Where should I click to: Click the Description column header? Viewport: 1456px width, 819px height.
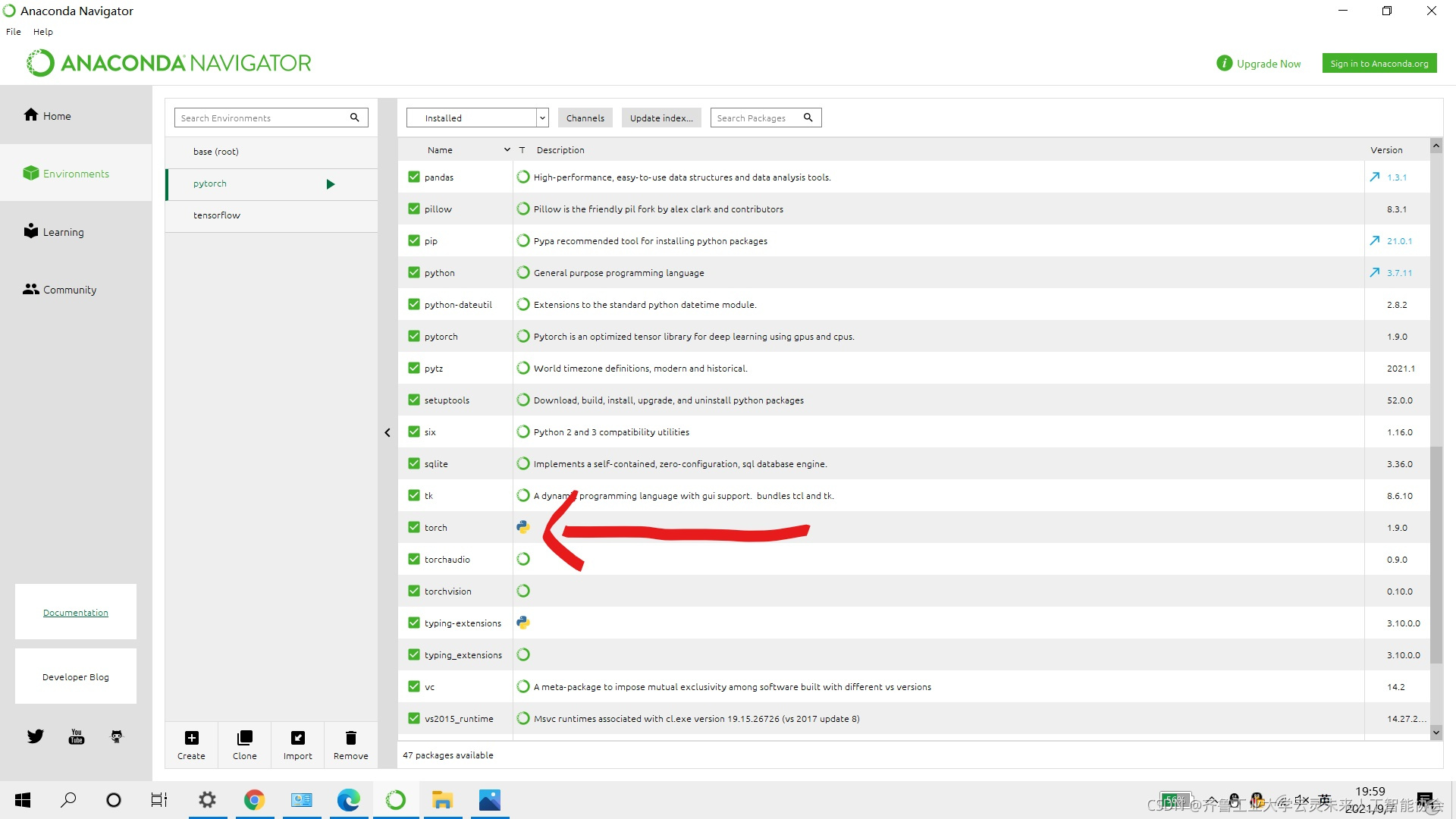click(560, 150)
